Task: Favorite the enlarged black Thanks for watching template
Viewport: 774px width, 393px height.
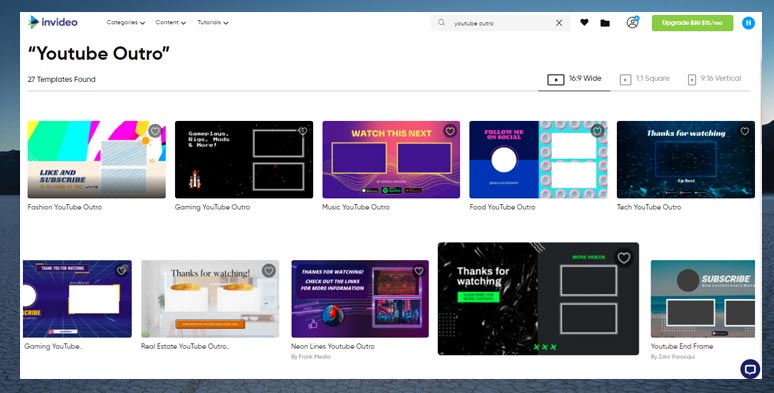Action: click(x=624, y=258)
